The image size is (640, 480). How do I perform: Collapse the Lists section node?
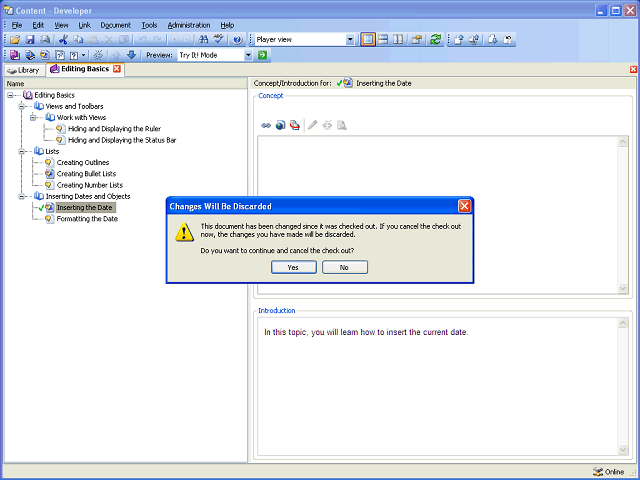pos(22,151)
